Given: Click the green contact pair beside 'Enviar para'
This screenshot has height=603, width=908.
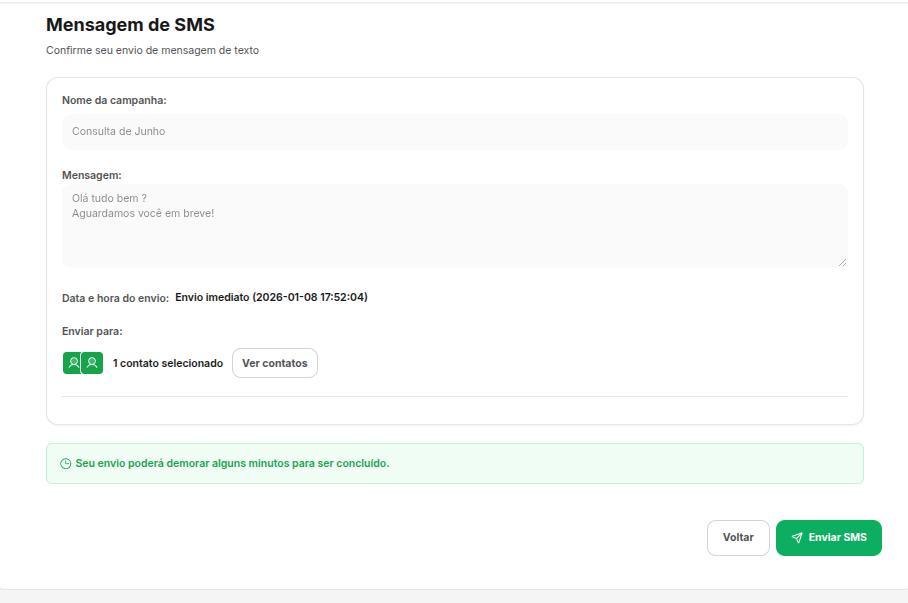Looking at the screenshot, I should point(82,362).
